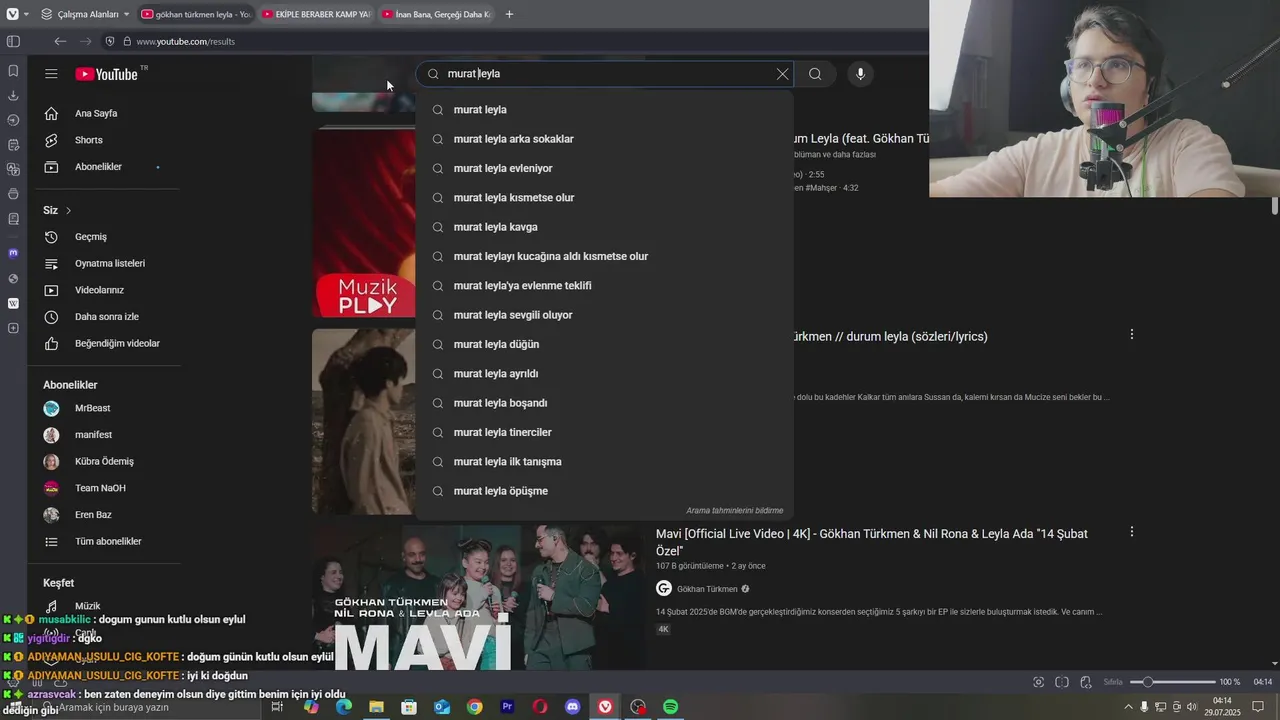
Task: Open YouTube hamburger guide menu
Action: (x=51, y=74)
